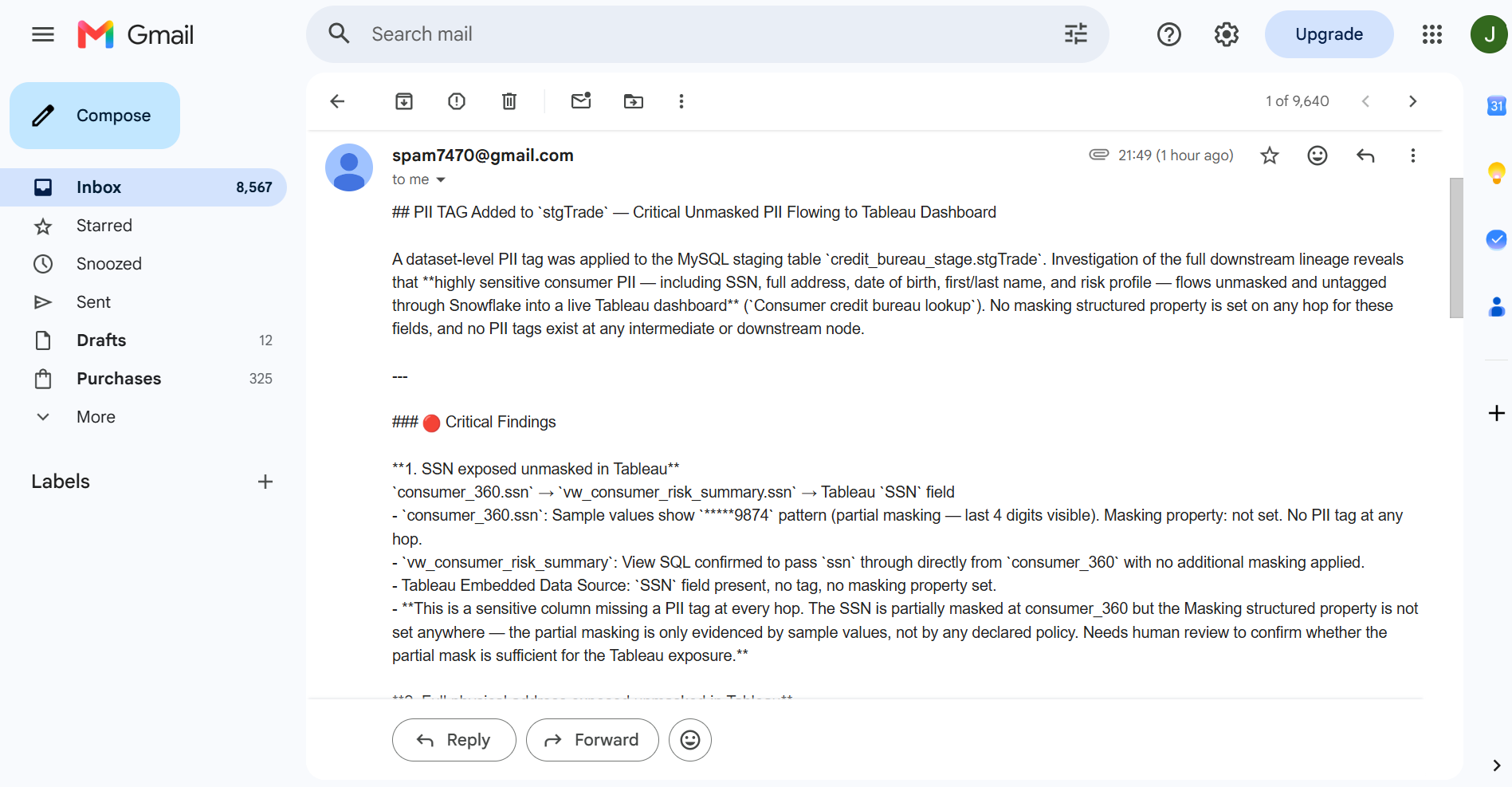Open the Sent folder
This screenshot has height=787, width=1512.
click(x=143, y=302)
